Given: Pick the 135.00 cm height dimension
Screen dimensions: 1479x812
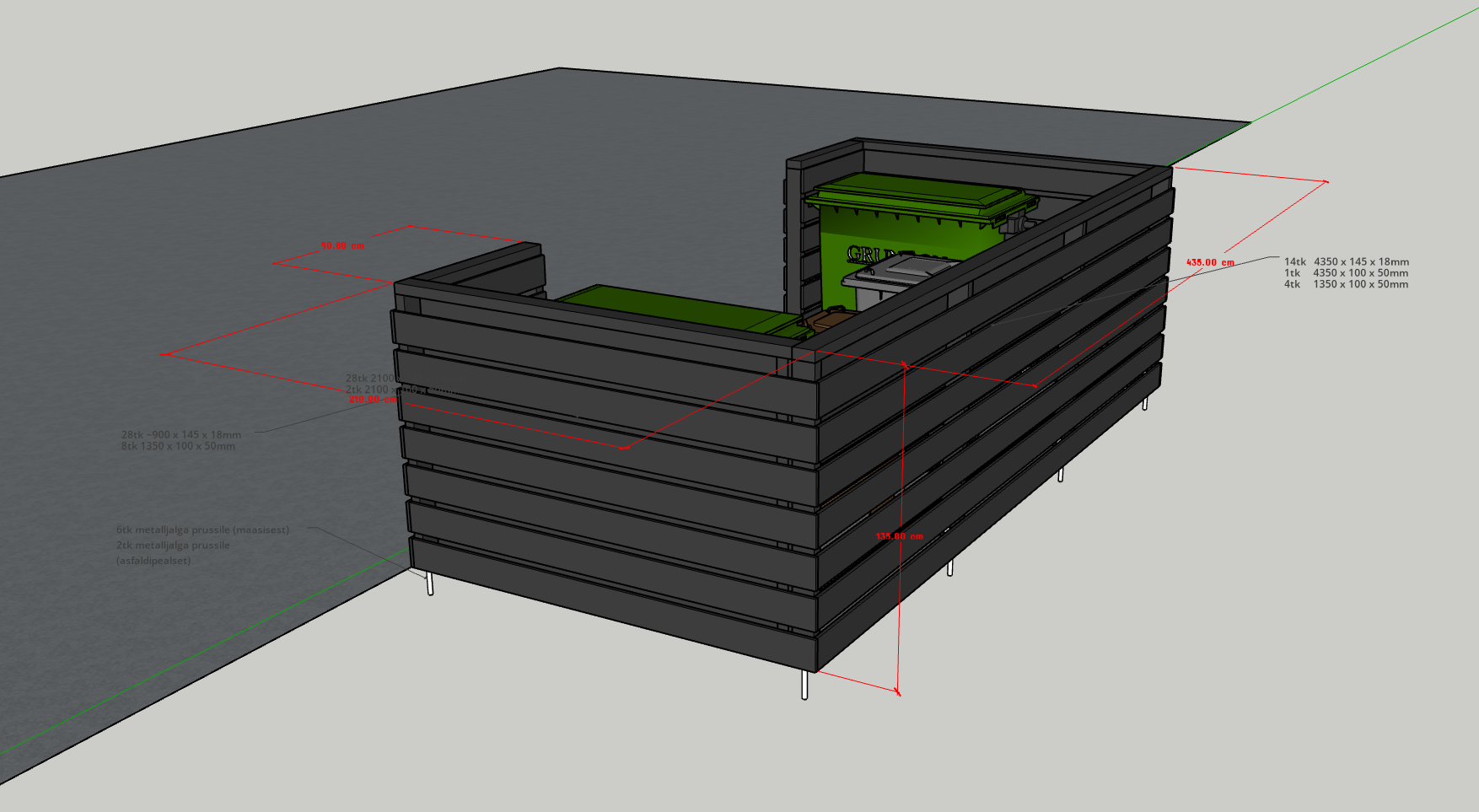Looking at the screenshot, I should pos(899,536).
